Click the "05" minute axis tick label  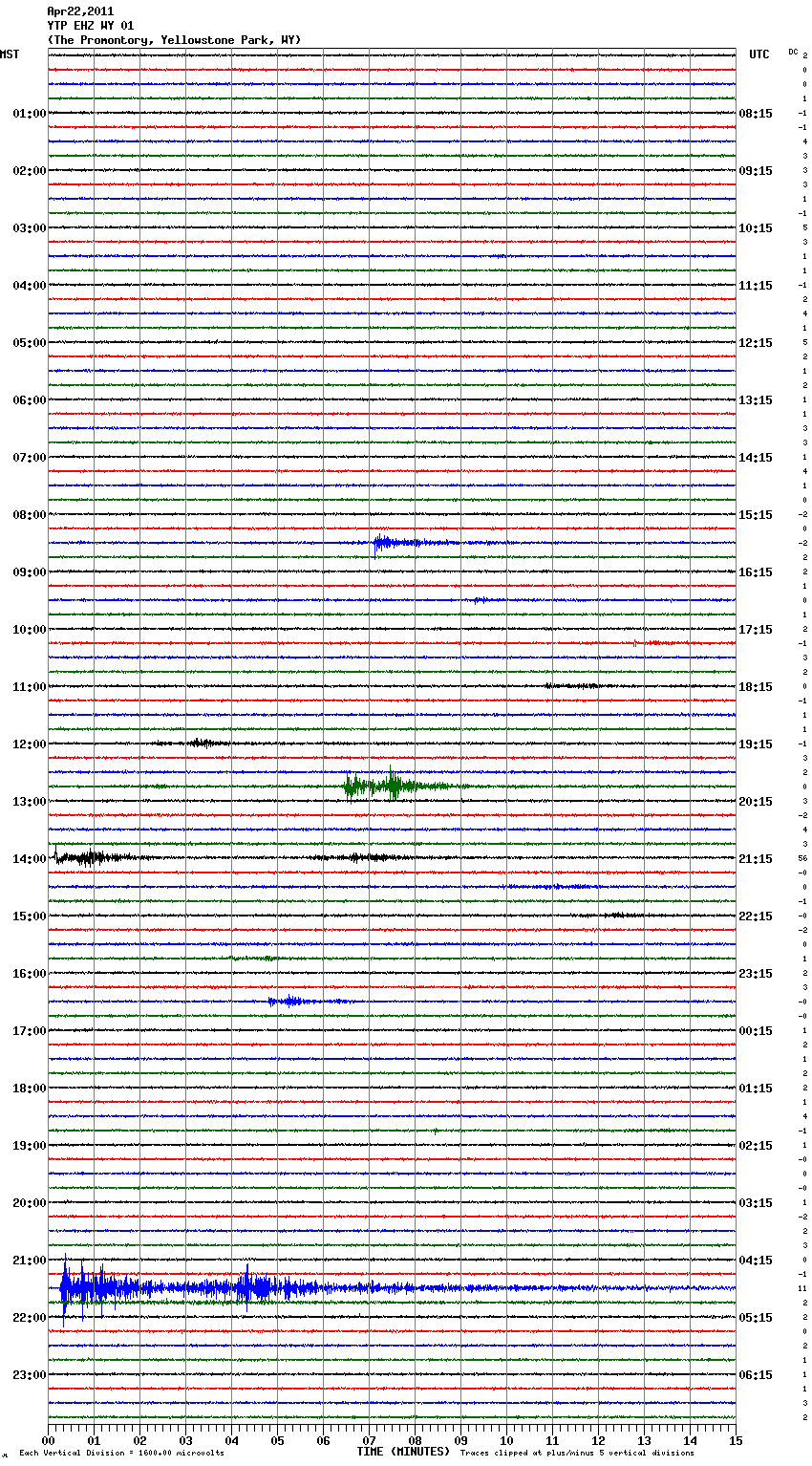coord(277,1440)
